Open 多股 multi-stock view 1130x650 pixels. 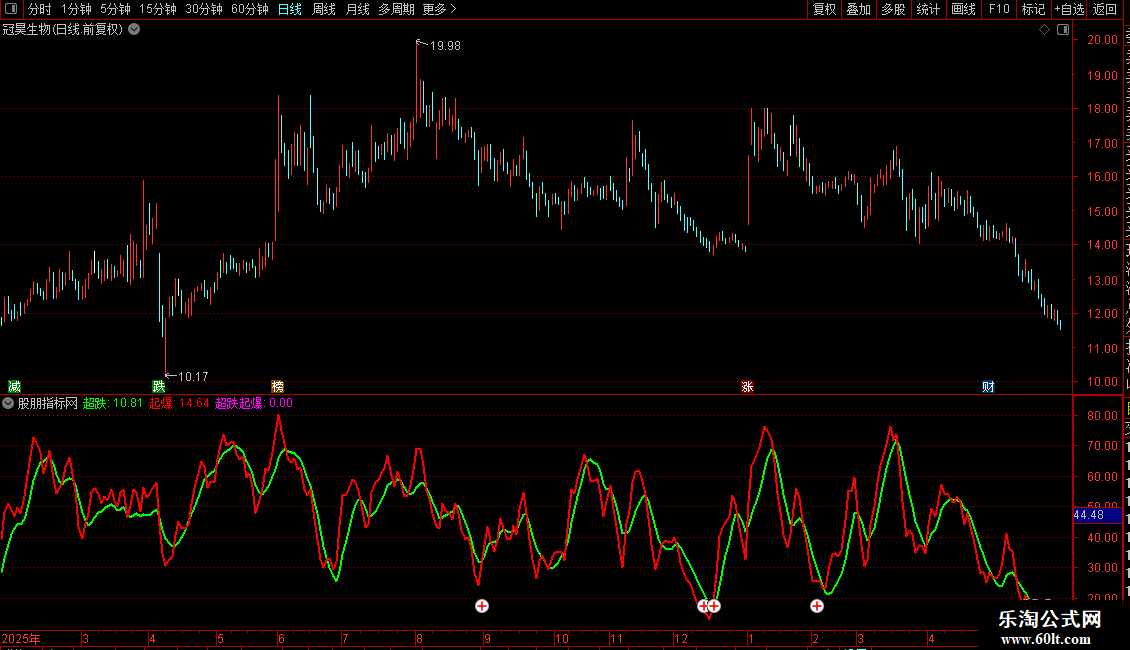point(893,9)
